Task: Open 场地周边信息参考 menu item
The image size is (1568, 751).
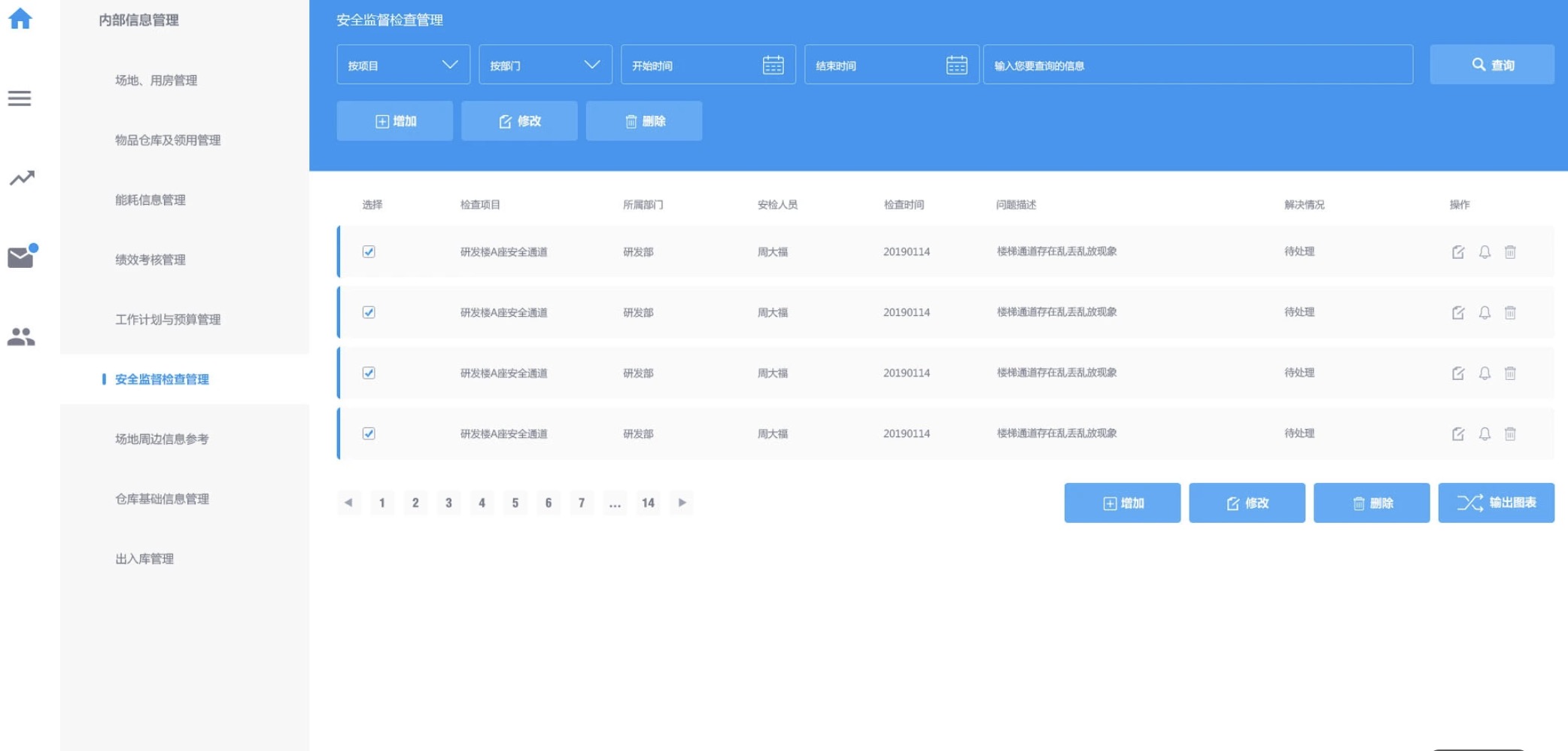Action: pyautogui.click(x=162, y=439)
